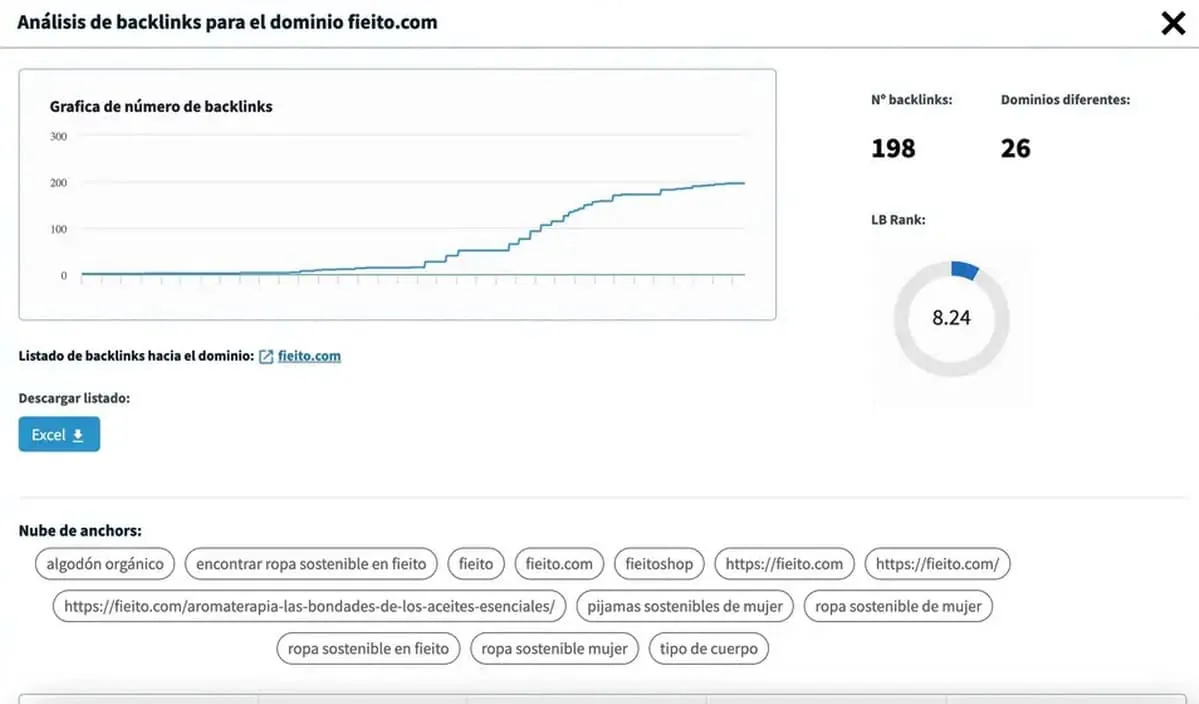Select the 'https://fieito.com/' anchor with trailing slash
Screen dimensions: 1199x704
pyautogui.click(x=937, y=564)
